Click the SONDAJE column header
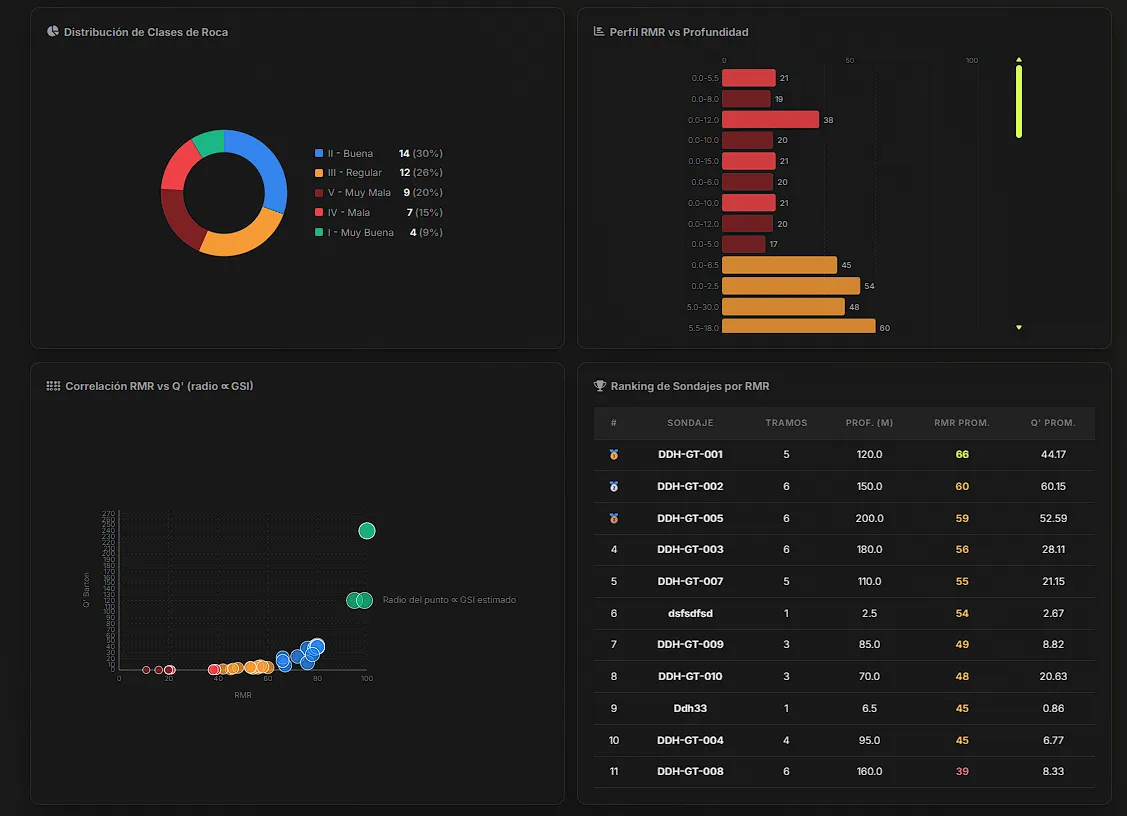This screenshot has height=816, width=1127. click(x=690, y=423)
